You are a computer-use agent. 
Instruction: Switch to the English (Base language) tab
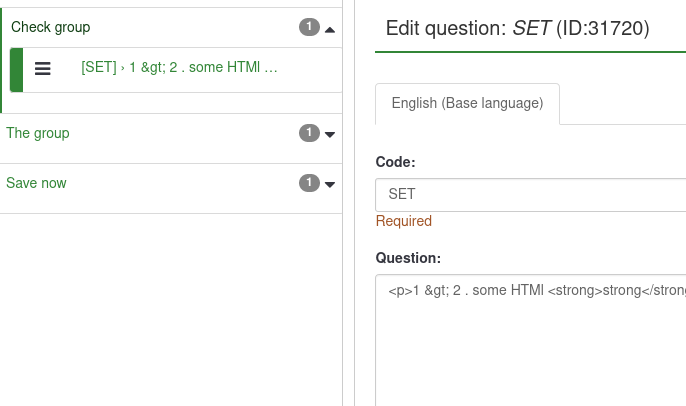[467, 103]
